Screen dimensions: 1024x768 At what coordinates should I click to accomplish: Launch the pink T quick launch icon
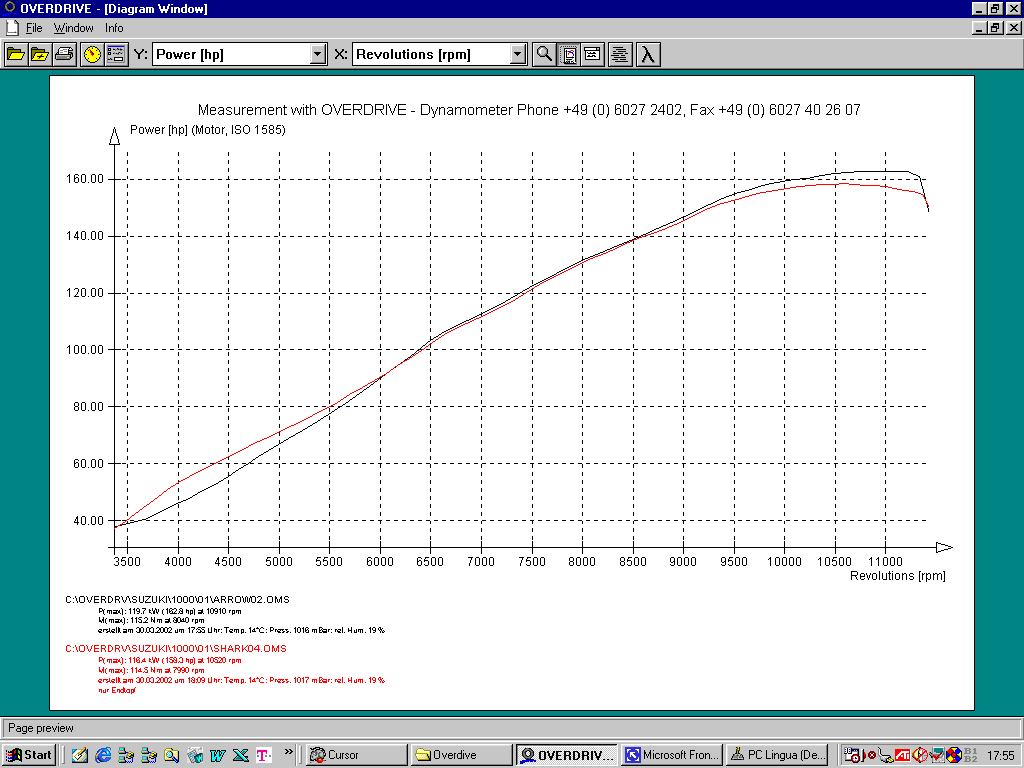point(264,755)
